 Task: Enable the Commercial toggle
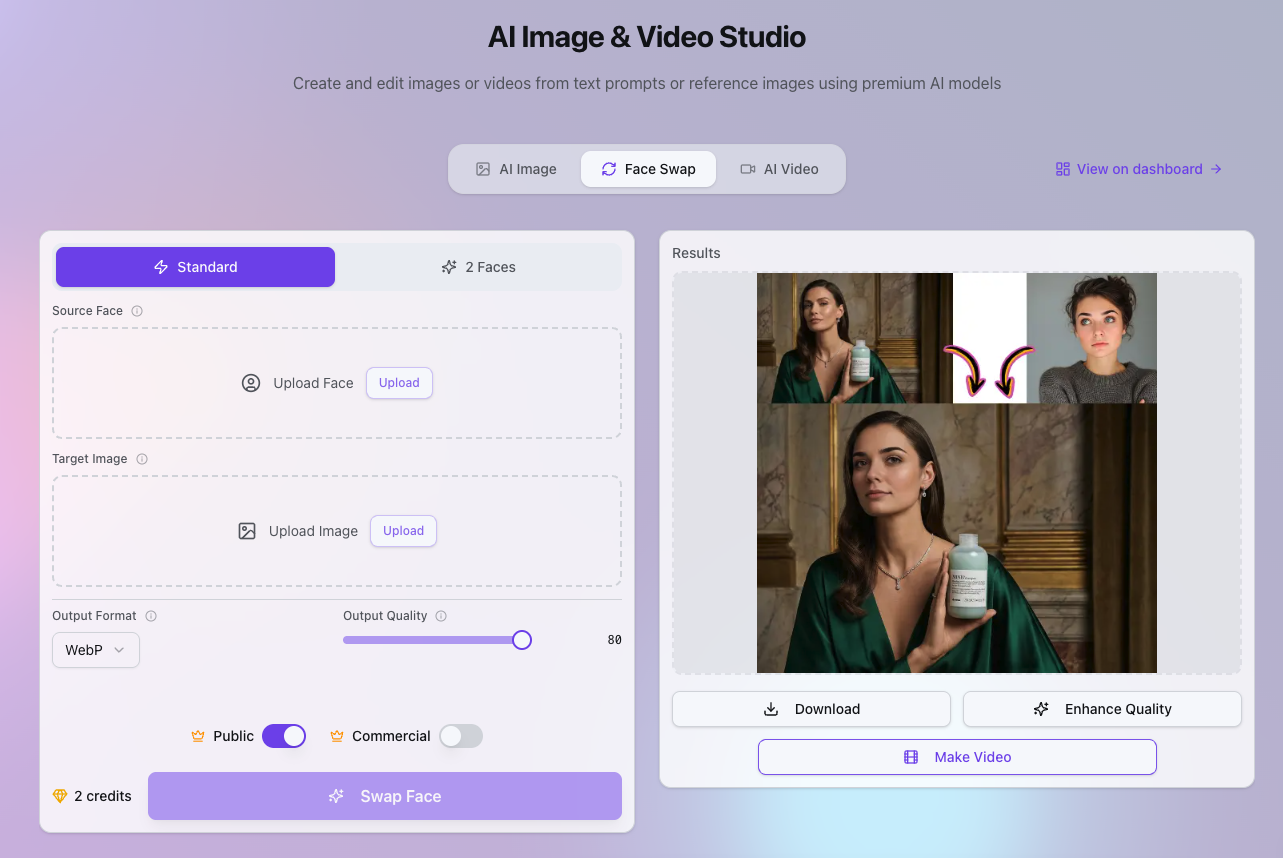coord(461,736)
